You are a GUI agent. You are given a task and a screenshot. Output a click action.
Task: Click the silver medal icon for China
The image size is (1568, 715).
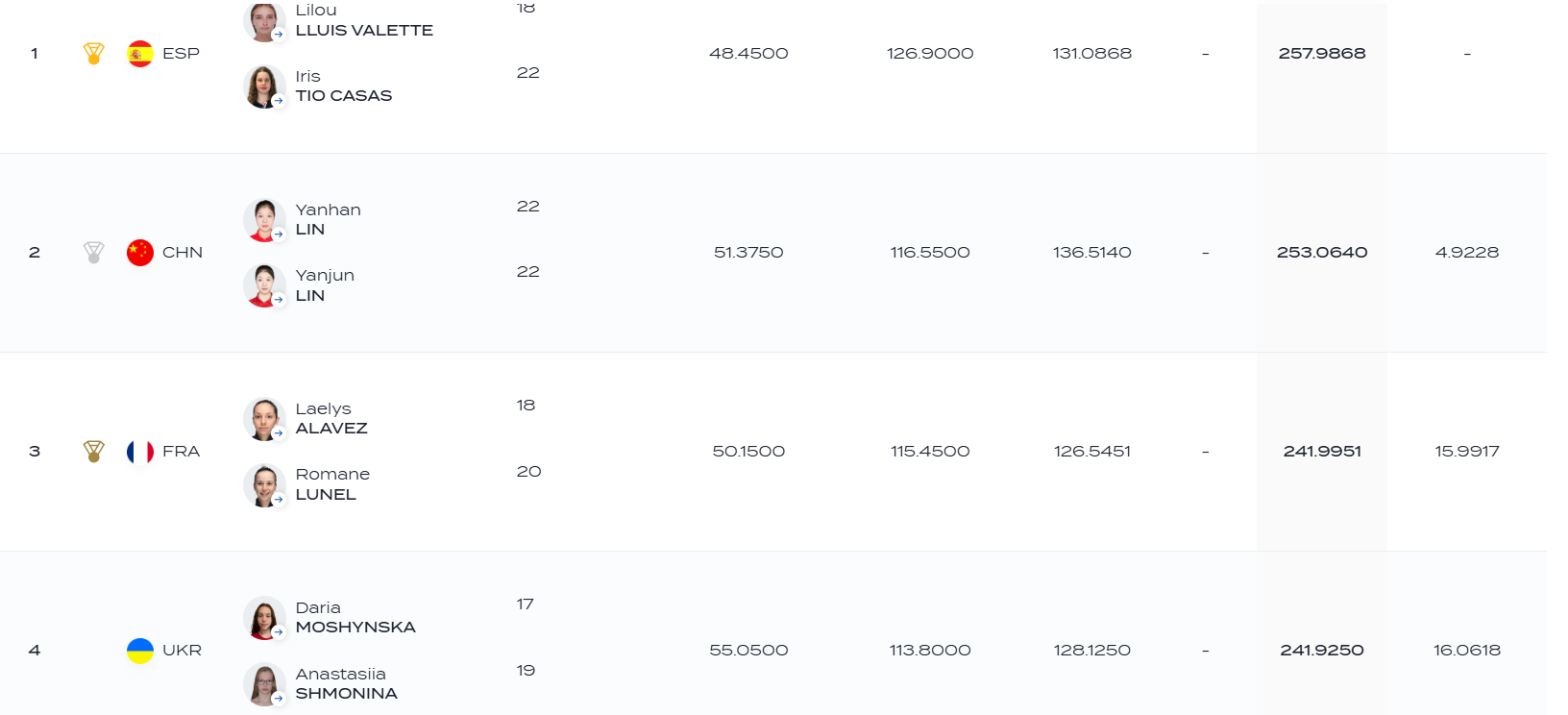pyautogui.click(x=93, y=253)
